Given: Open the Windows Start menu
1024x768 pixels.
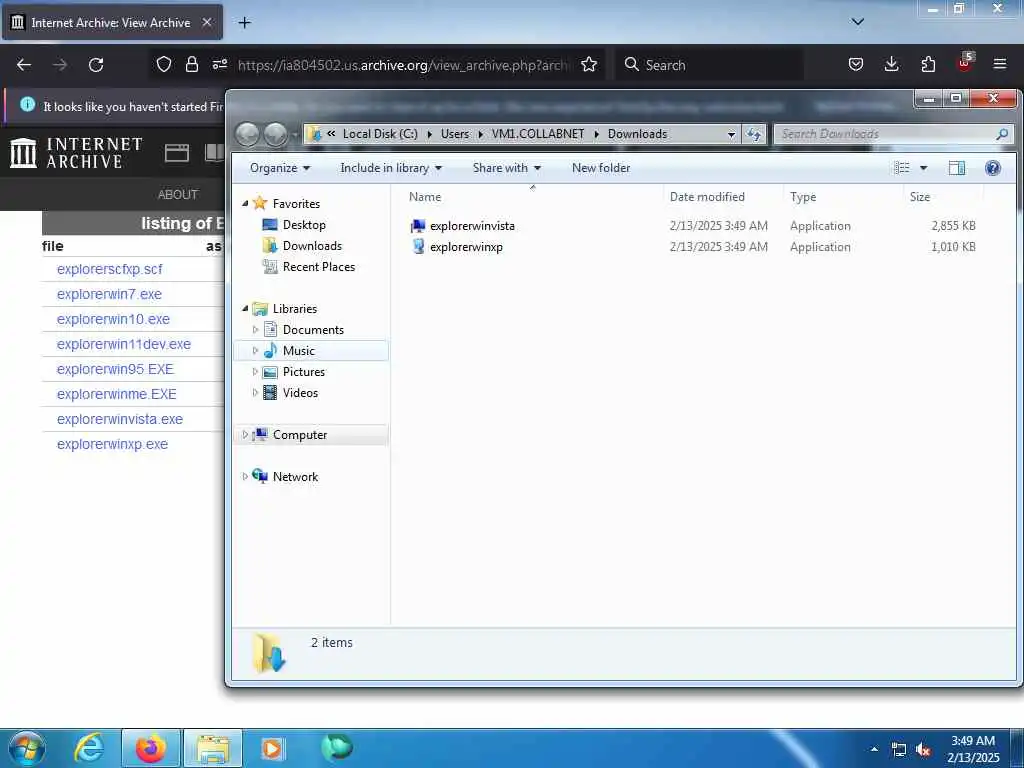Looking at the screenshot, I should (27, 748).
